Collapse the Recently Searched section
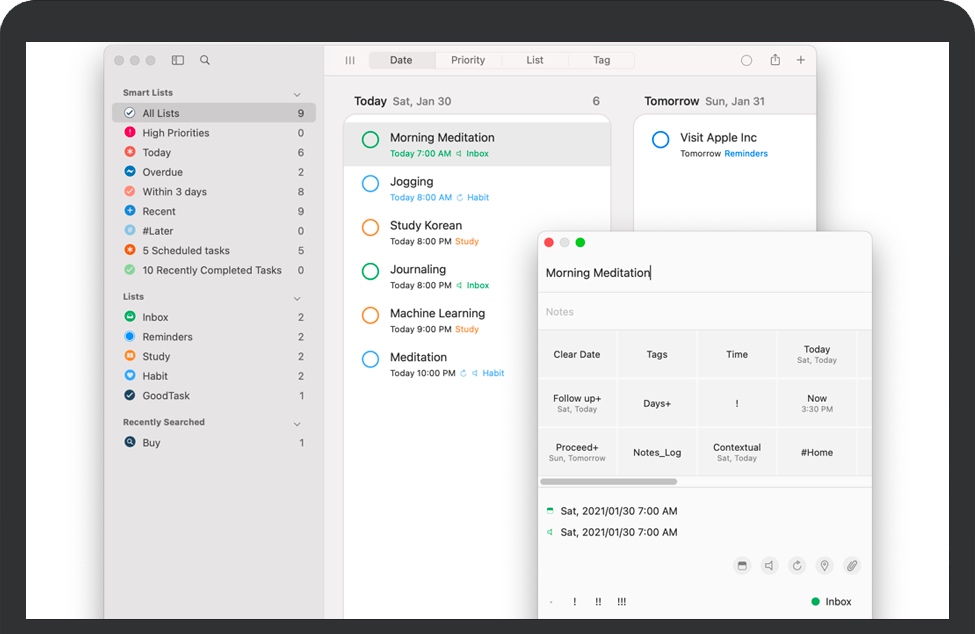Image resolution: width=975 pixels, height=634 pixels. 297,424
